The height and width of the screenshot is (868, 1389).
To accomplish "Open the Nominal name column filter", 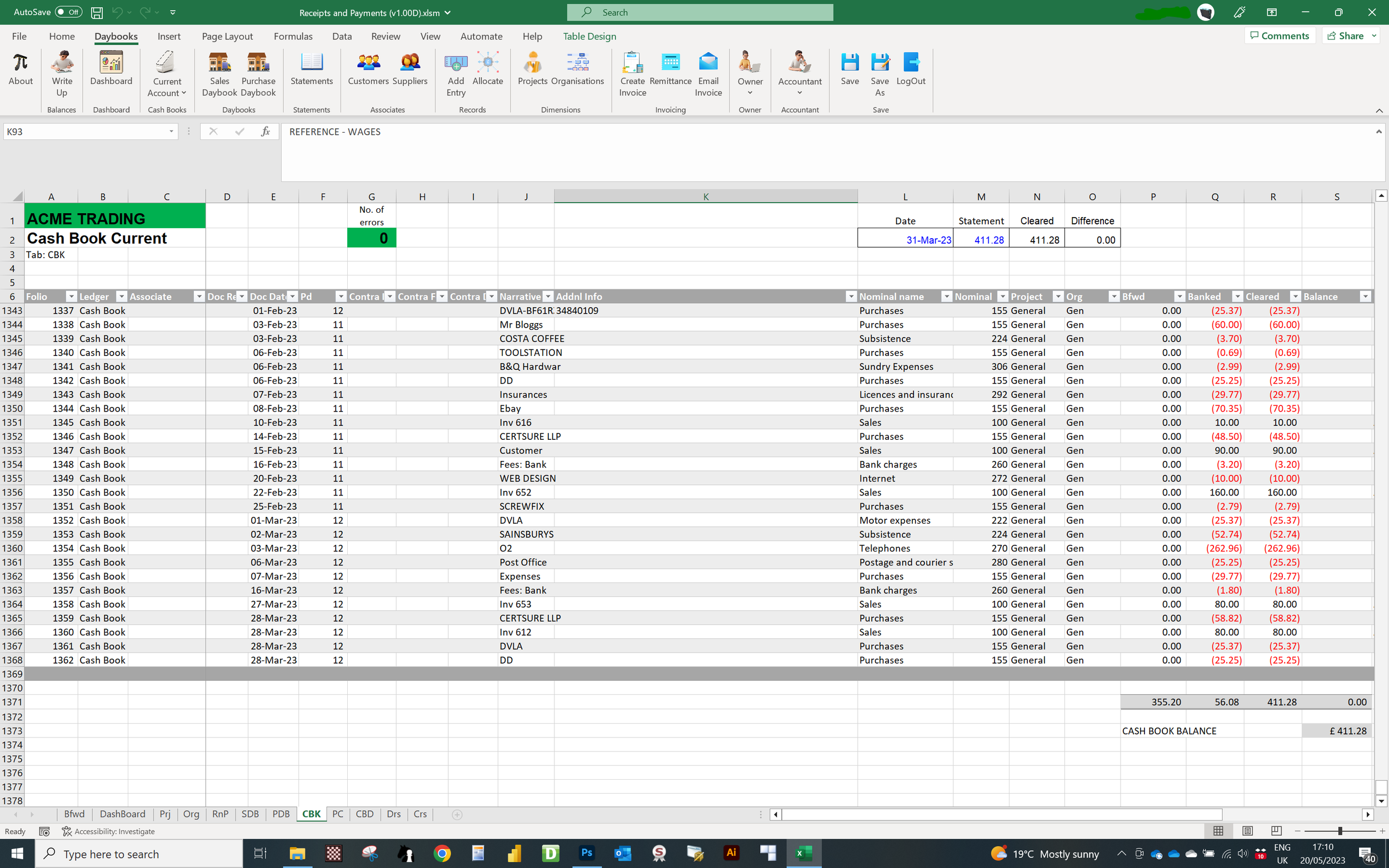I will (x=946, y=296).
